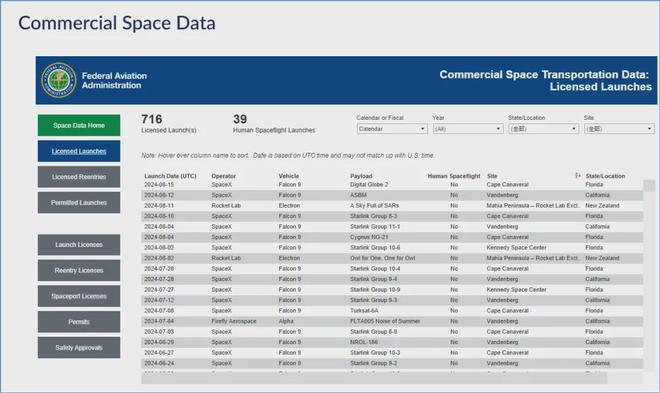The width and height of the screenshot is (660, 393).
Task: Go to Licensed Reentries
Action: click(79, 177)
